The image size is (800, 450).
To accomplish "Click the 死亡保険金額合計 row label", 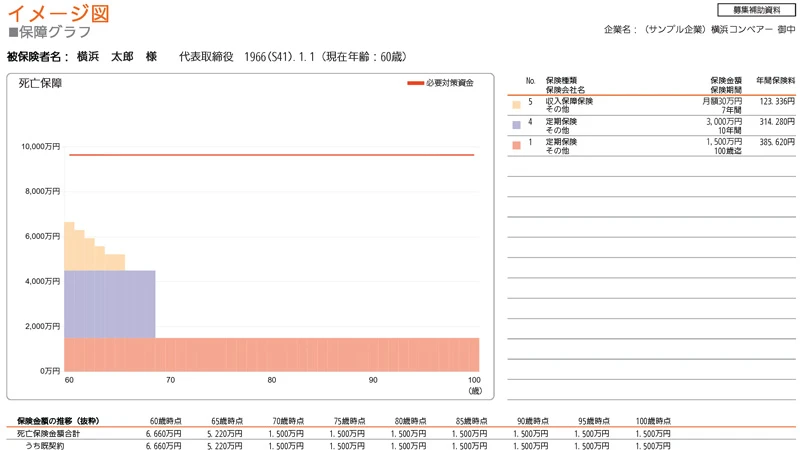I will click(48, 434).
